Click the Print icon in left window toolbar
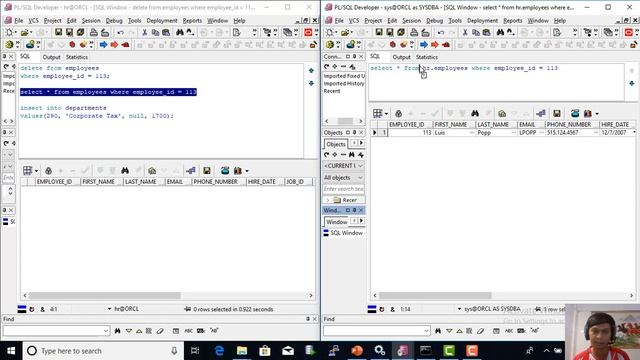Image resolution: width=640 pixels, height=360 pixels. 94,32
